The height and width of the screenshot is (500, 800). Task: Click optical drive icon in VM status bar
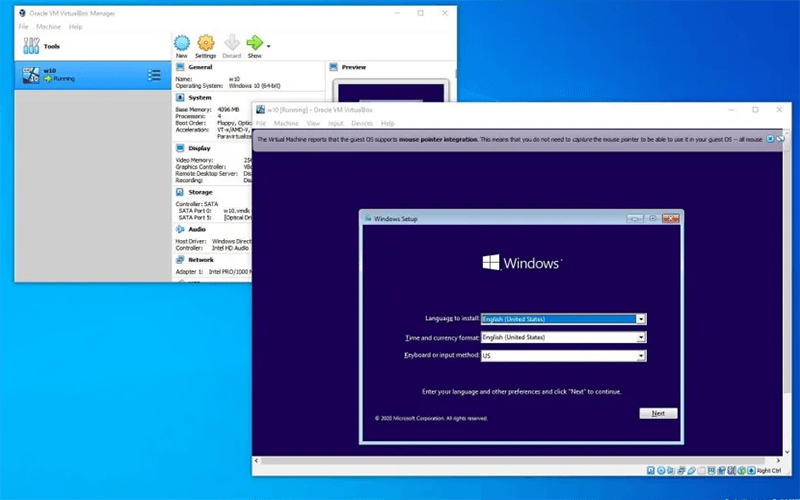point(661,470)
